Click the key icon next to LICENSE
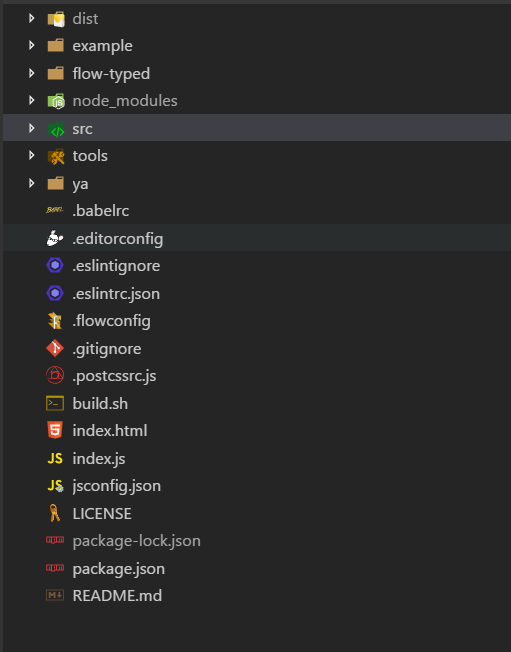This screenshot has height=652, width=511. (x=54, y=513)
